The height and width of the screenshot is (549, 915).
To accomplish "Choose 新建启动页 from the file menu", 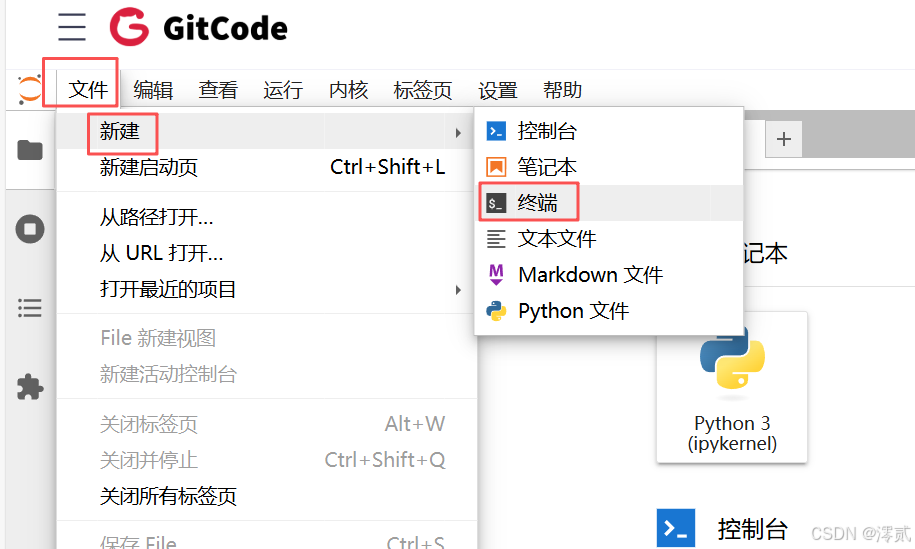I will click(x=266, y=167).
